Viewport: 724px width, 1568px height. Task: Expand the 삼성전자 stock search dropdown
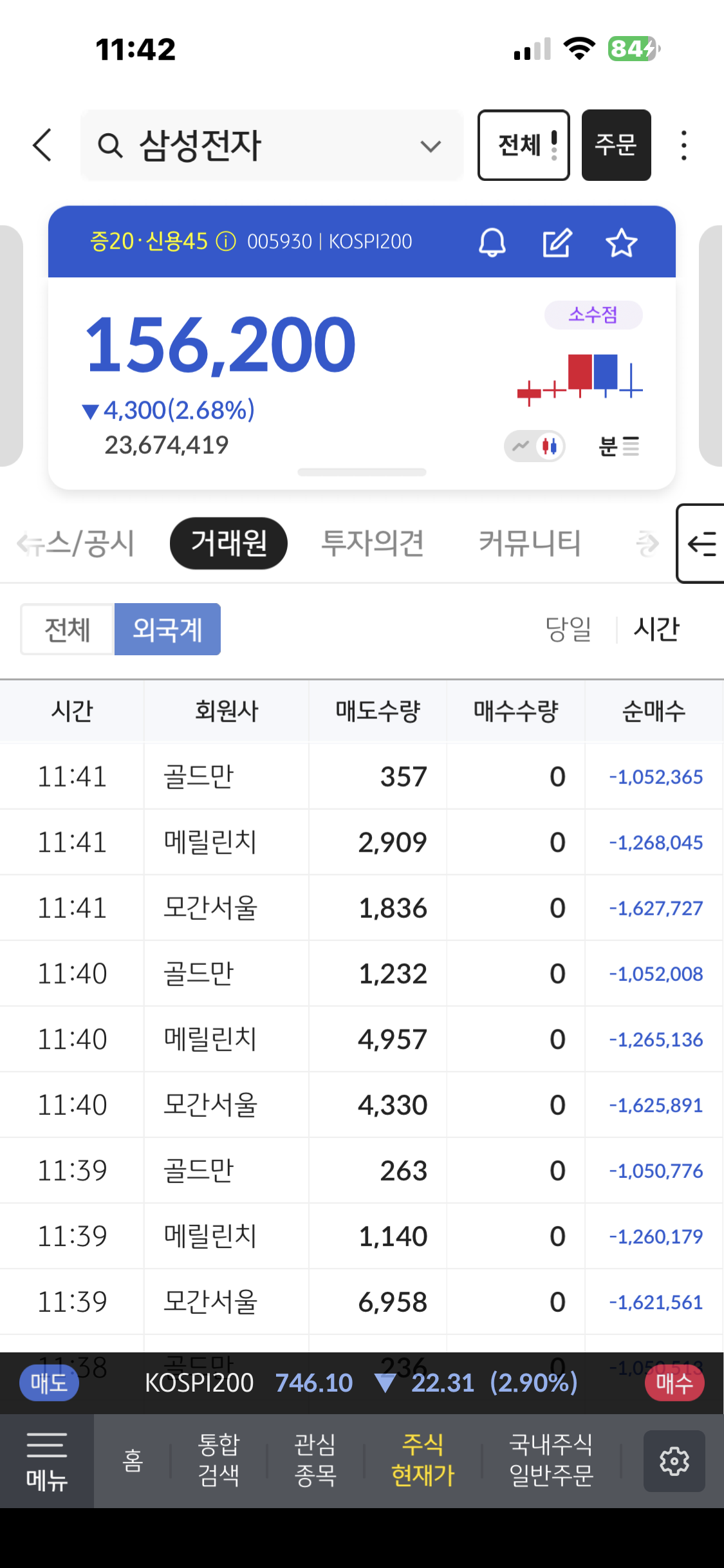coord(430,146)
